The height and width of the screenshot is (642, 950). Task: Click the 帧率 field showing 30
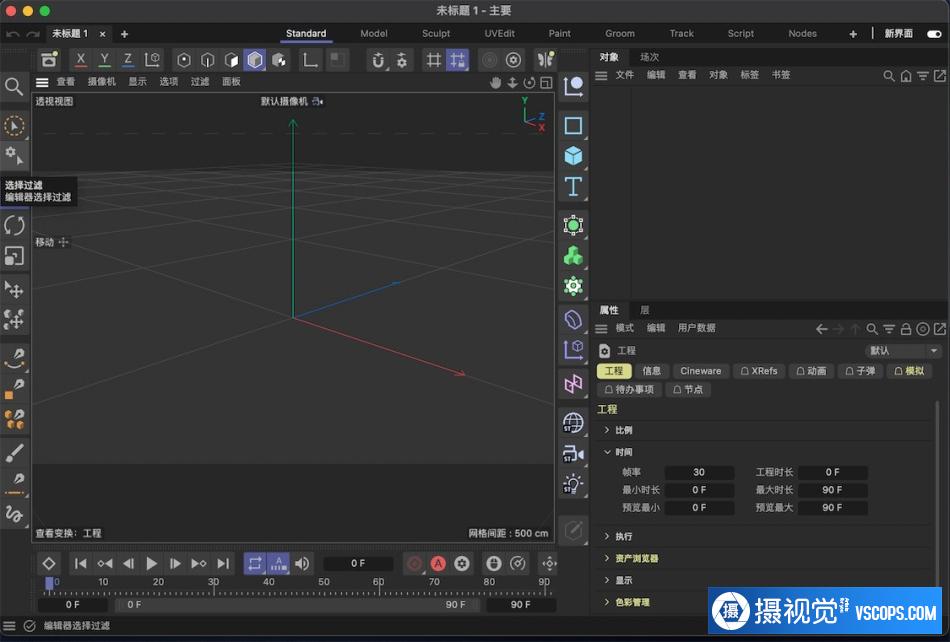click(699, 472)
